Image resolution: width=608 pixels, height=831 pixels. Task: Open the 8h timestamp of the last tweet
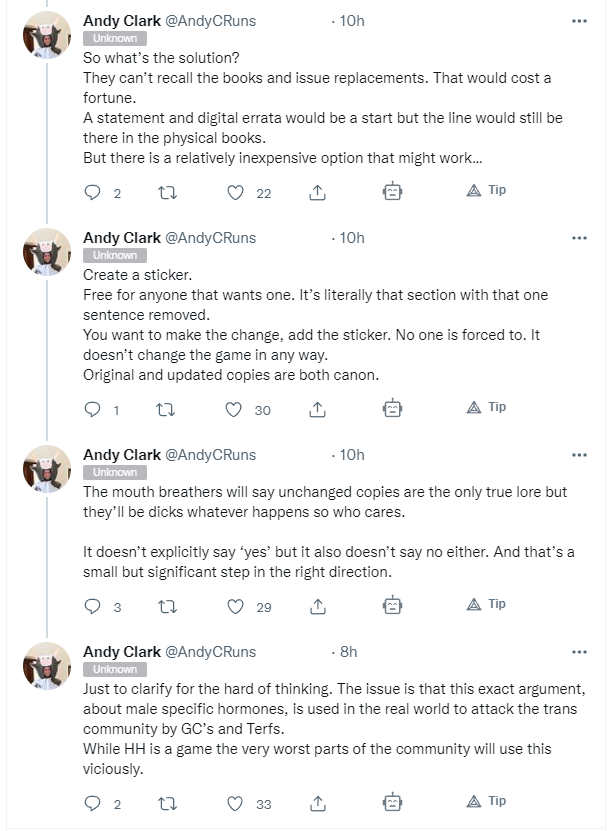click(348, 651)
